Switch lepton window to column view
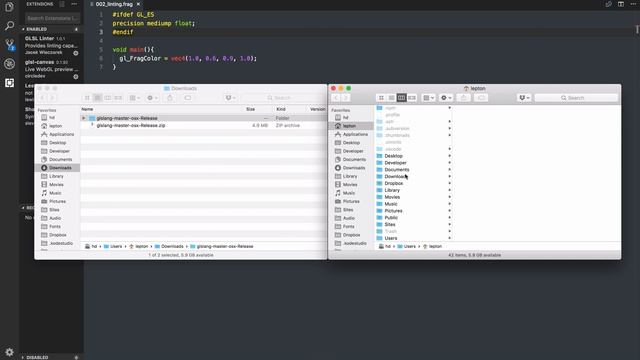This screenshot has height=360, width=640. pos(402,98)
